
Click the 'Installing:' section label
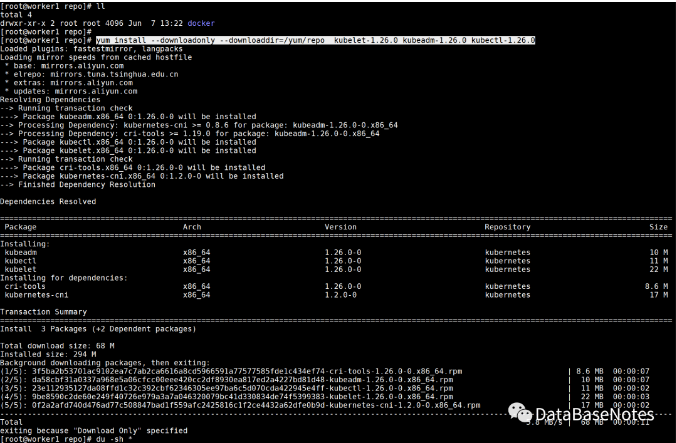(x=25, y=244)
